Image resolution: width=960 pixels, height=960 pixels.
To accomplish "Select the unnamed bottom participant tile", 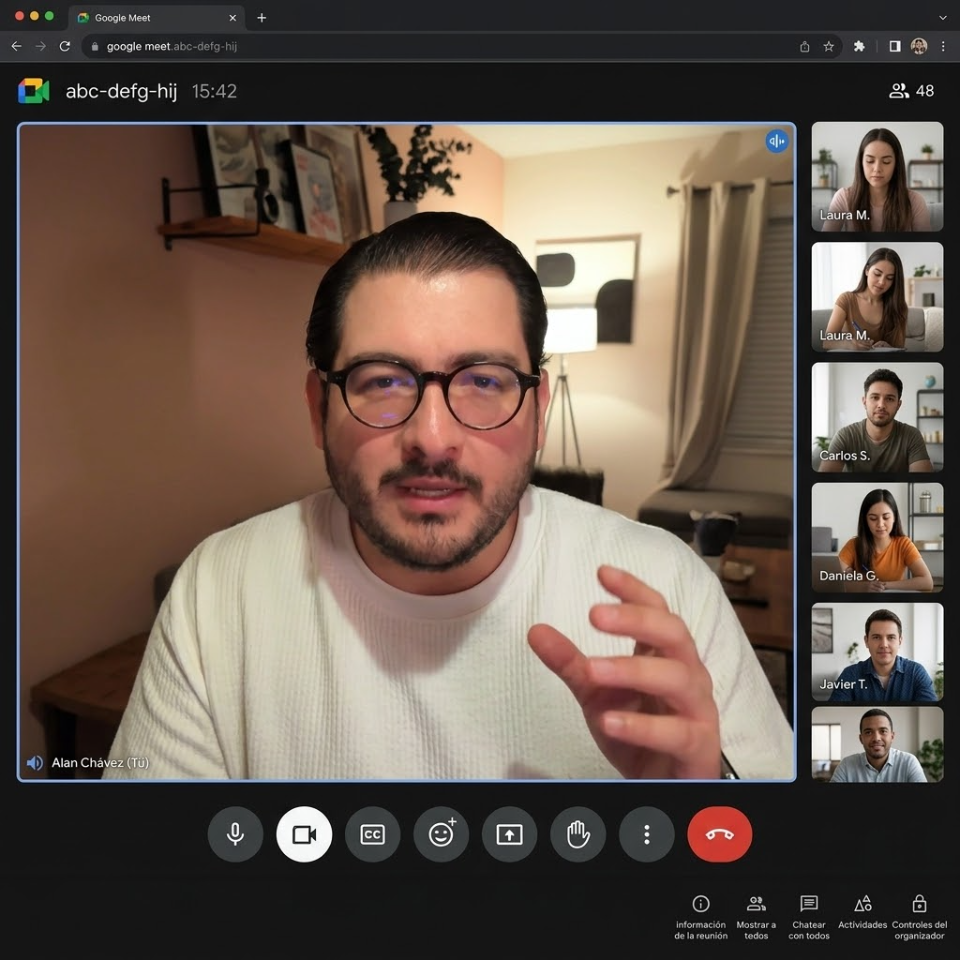I will coord(877,744).
